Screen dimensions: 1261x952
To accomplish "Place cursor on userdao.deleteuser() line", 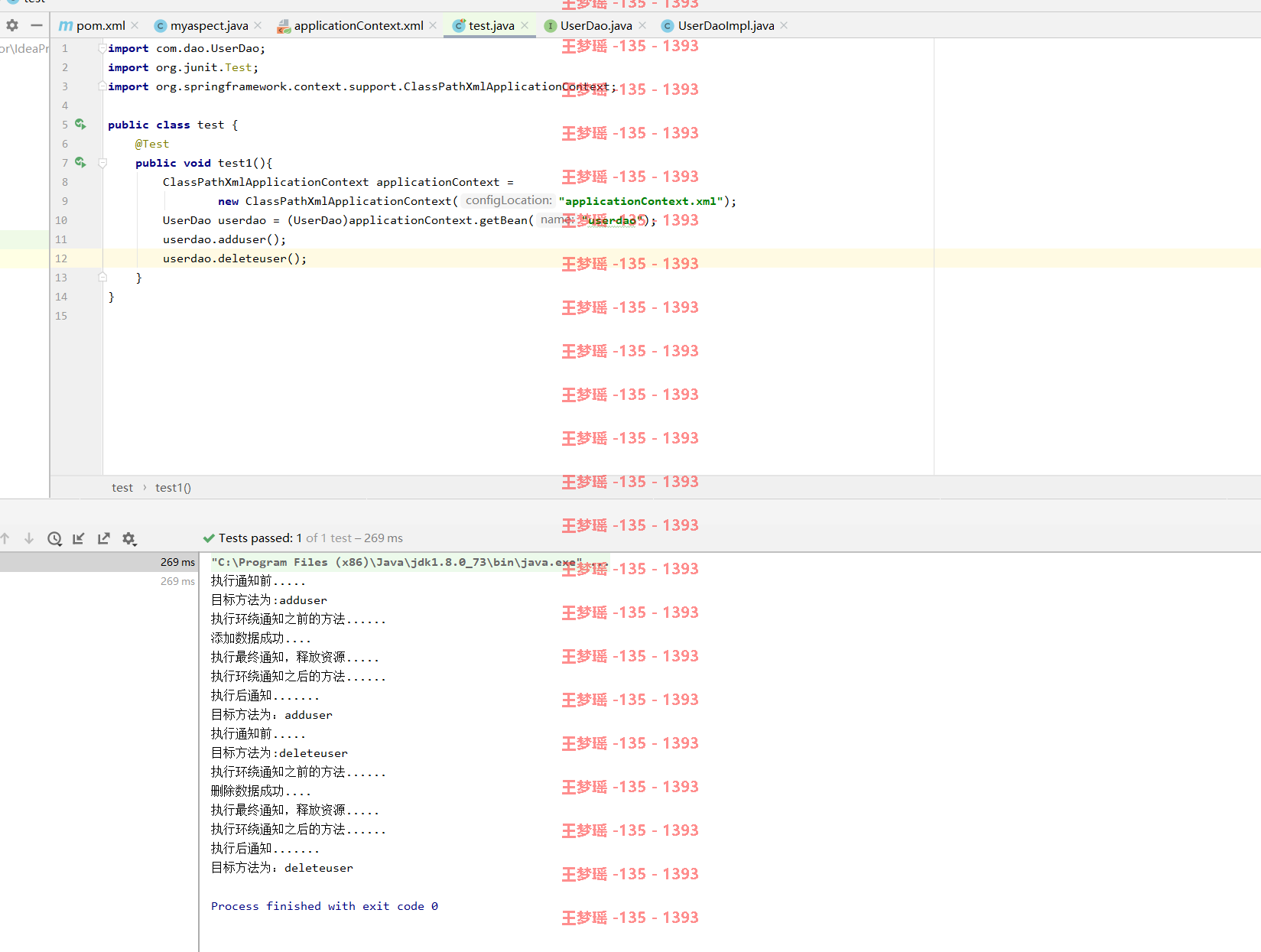I will pos(235,258).
